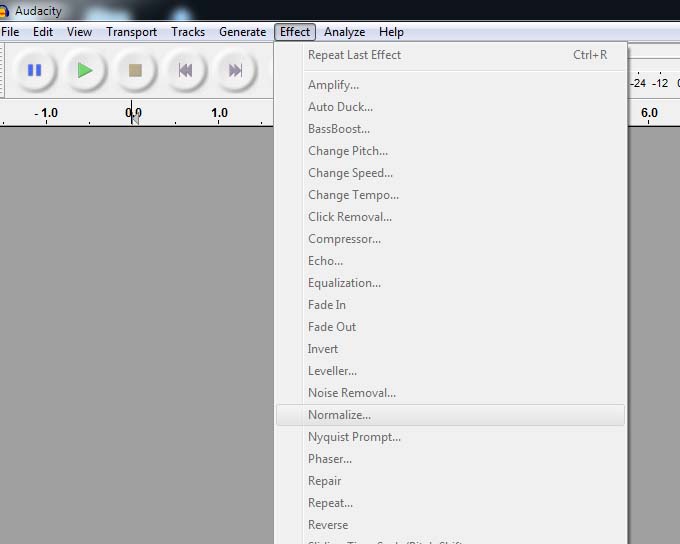This screenshot has height=544, width=680.
Task: Pick Change Tempo... effect
Action: 451,195
